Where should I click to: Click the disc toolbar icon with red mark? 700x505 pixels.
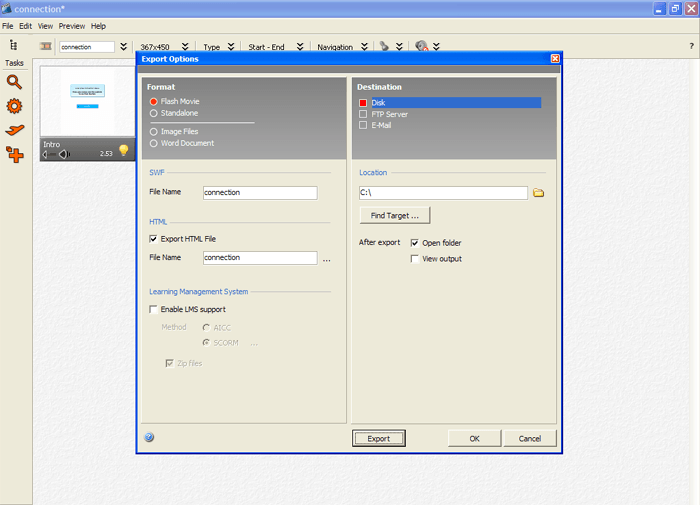pyautogui.click(x=421, y=46)
